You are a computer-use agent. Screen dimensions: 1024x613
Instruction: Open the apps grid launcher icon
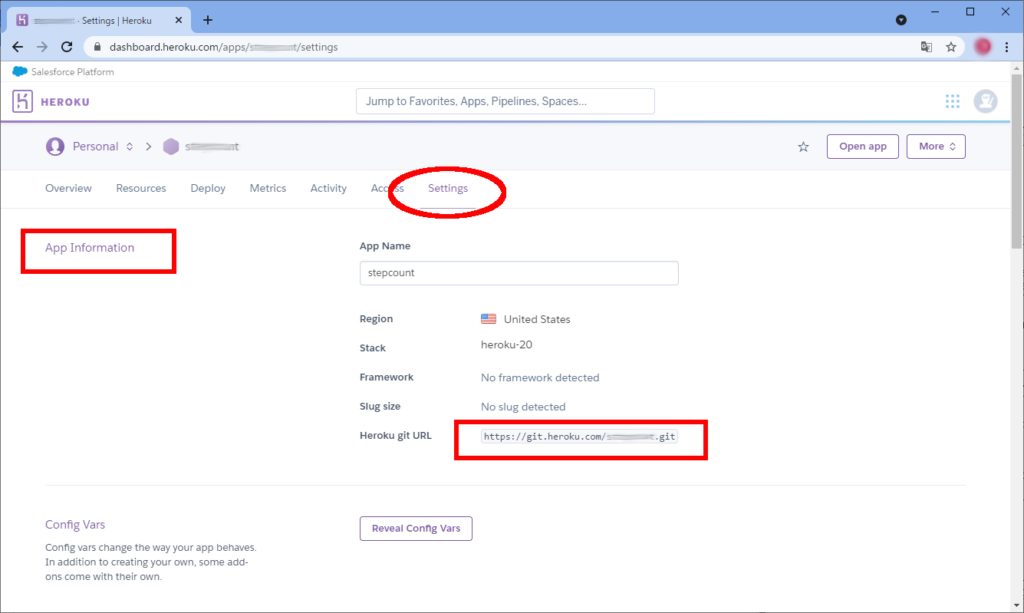click(x=952, y=101)
